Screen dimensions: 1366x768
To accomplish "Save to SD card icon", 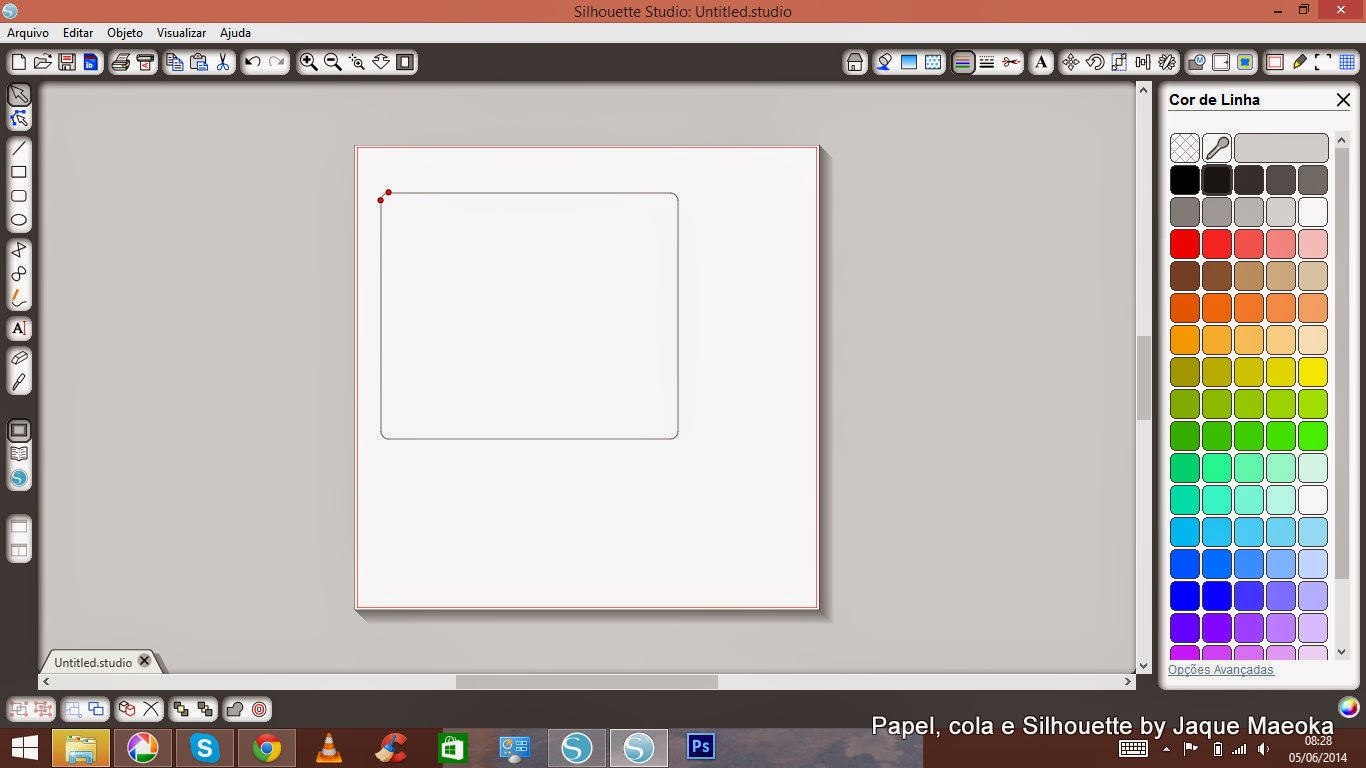I will coord(90,62).
